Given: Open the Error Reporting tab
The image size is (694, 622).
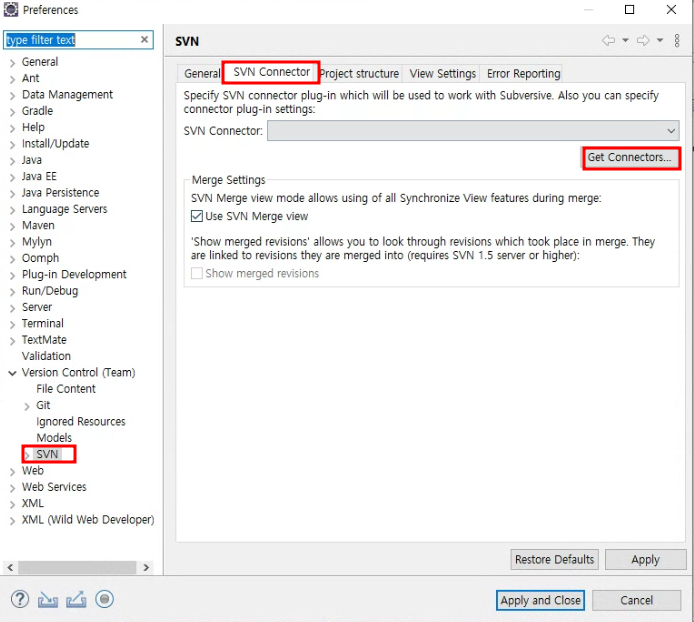Looking at the screenshot, I should [524, 73].
